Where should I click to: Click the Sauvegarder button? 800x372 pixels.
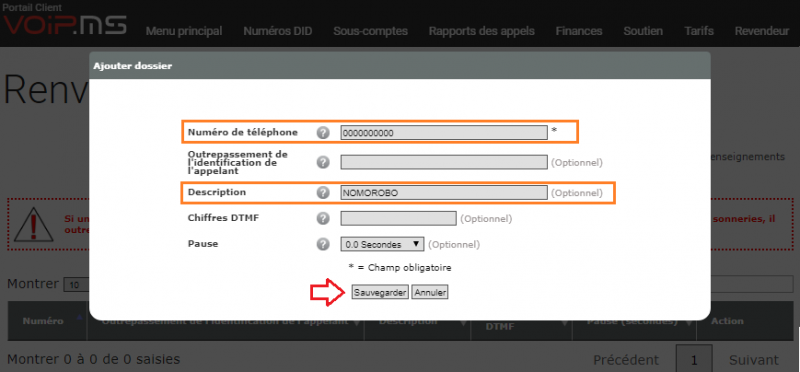point(380,292)
